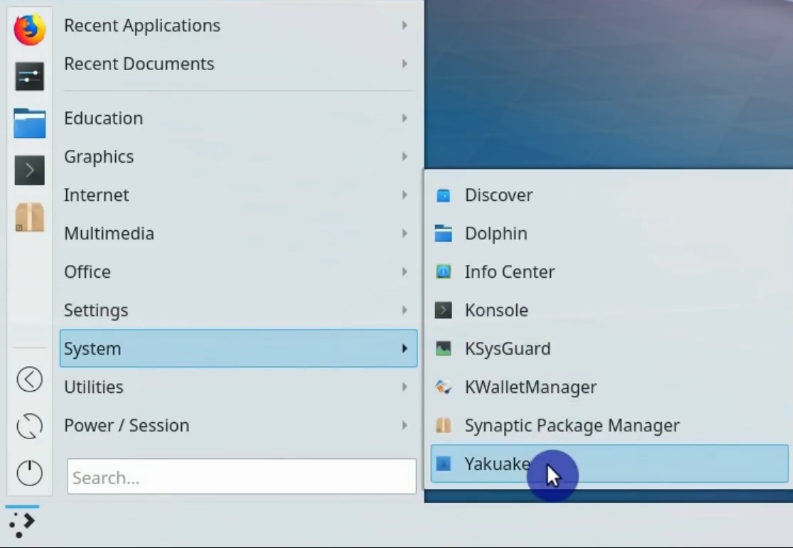Launch Dolphin from the System submenu
793x548 pixels.
tap(609, 234)
